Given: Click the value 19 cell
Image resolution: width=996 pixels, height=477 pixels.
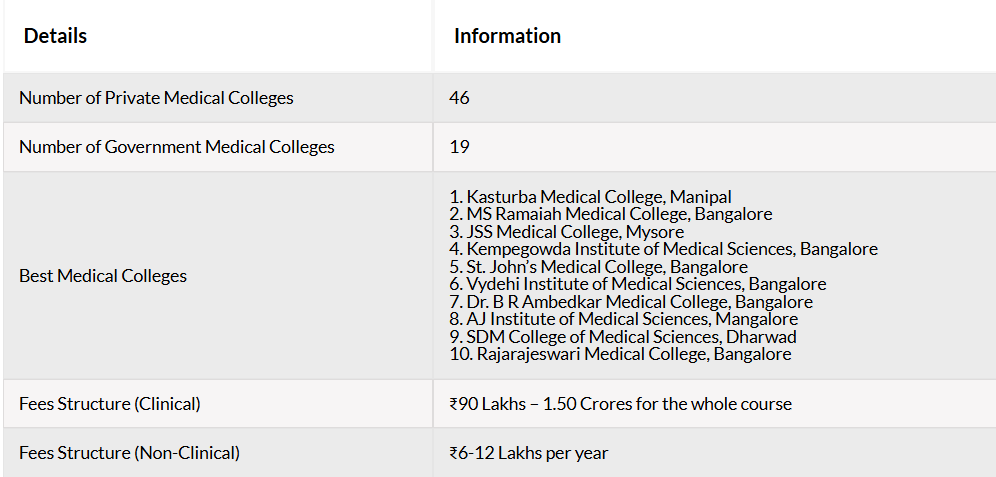Looking at the screenshot, I should click(715, 147).
